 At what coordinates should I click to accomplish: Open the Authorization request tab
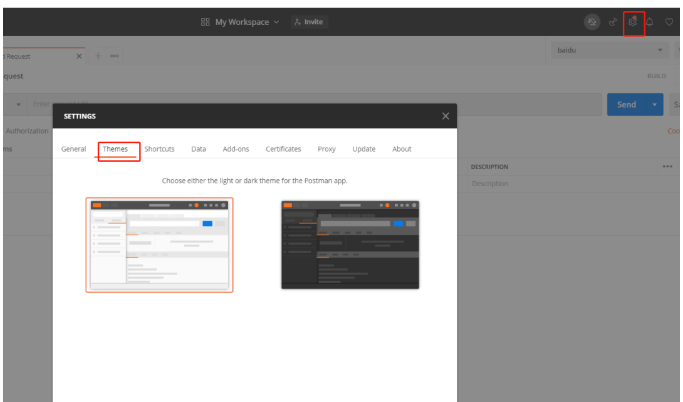coord(27,131)
